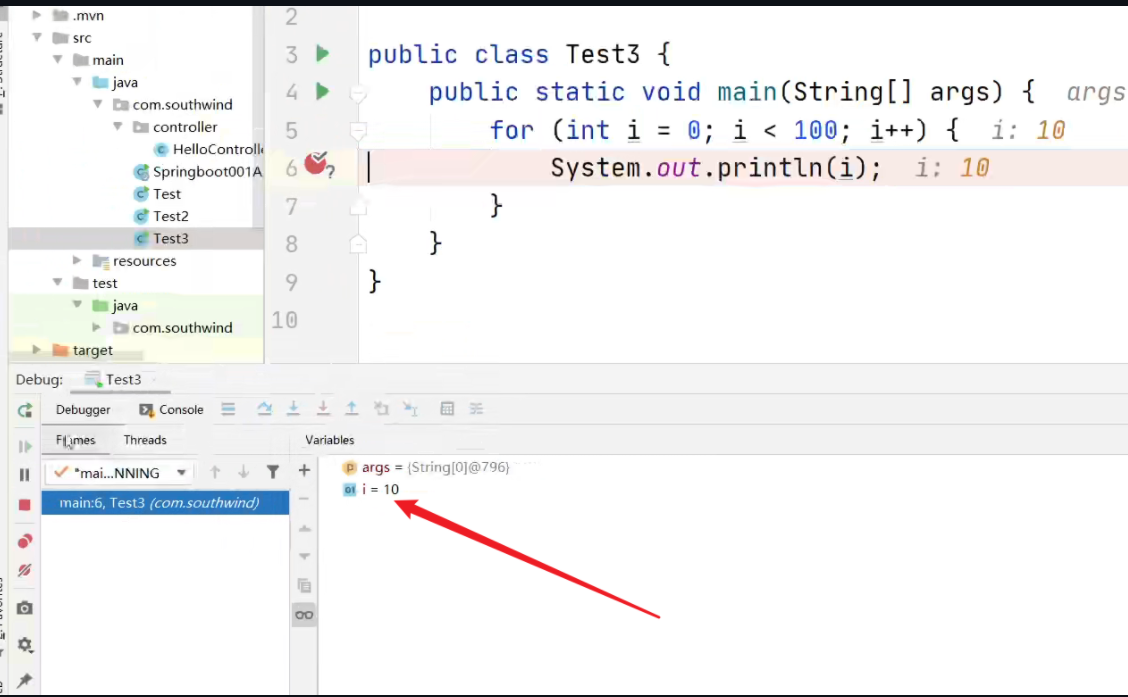Click the run gutter arrow beside class Test3
This screenshot has width=1128, height=697.
pyautogui.click(x=322, y=54)
